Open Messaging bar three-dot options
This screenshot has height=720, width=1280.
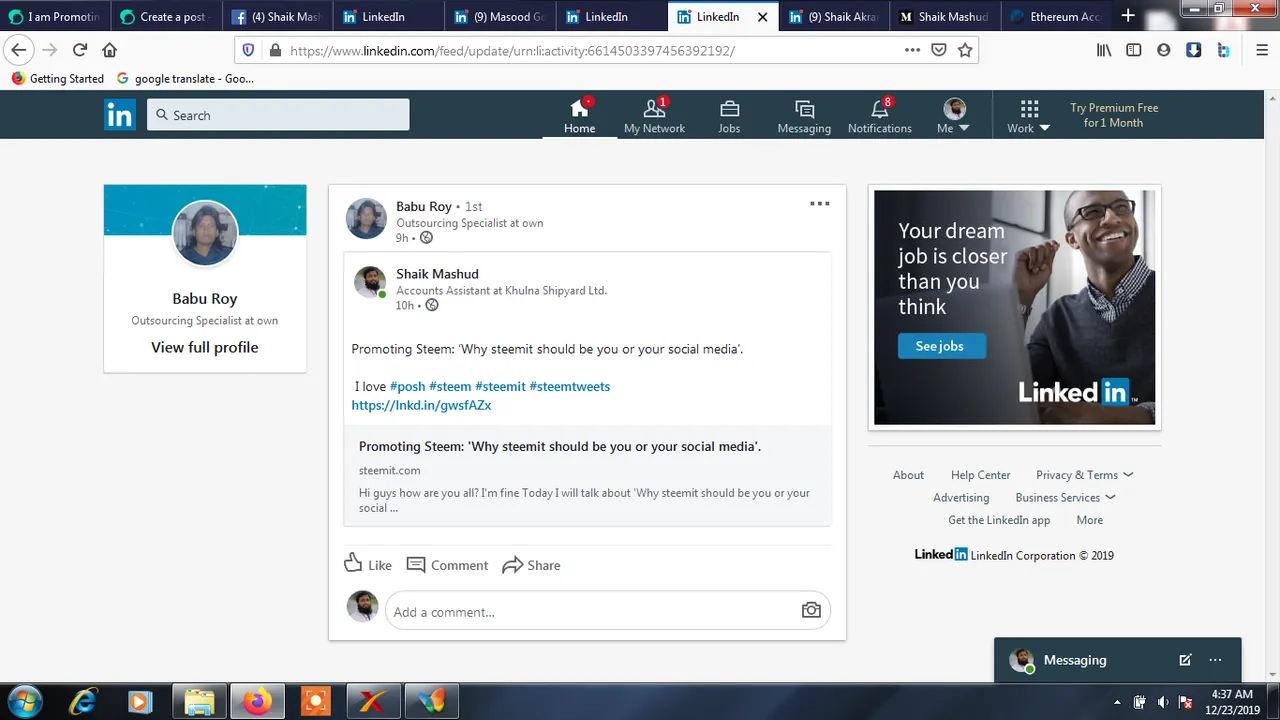tap(1215, 660)
